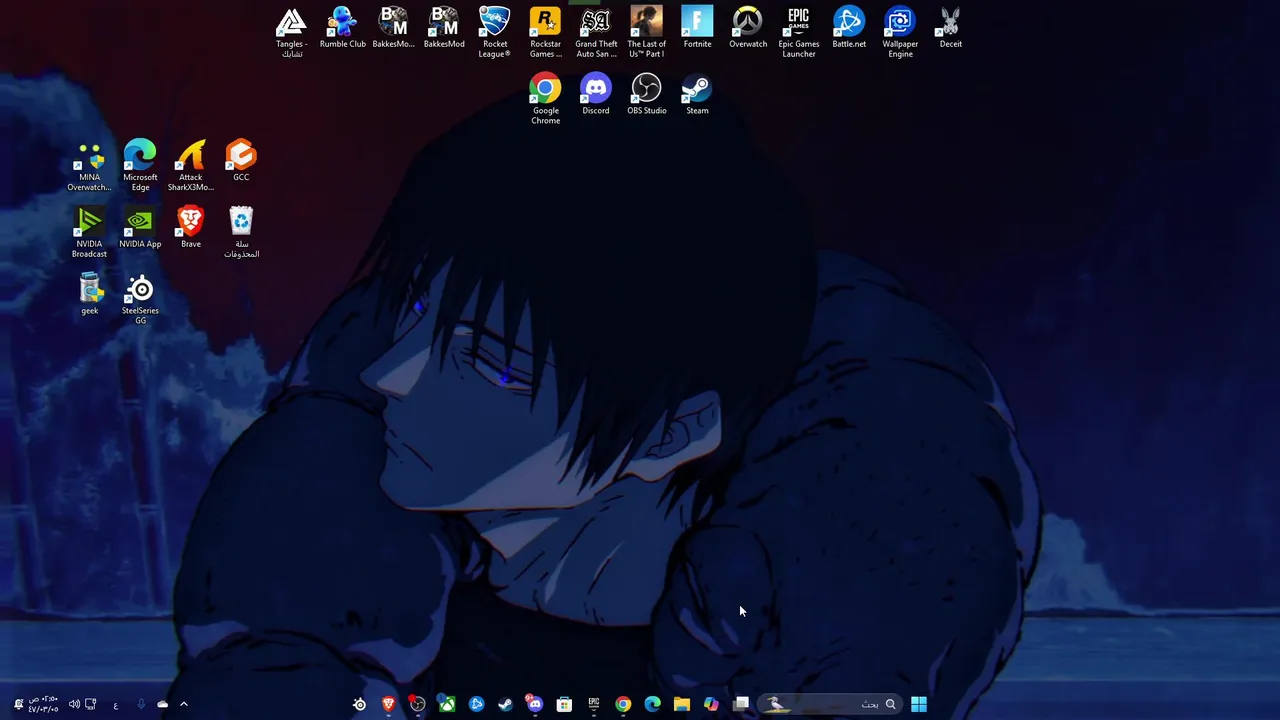Select the Rumble Club desktop icon
This screenshot has width=1280, height=720.
(x=342, y=28)
